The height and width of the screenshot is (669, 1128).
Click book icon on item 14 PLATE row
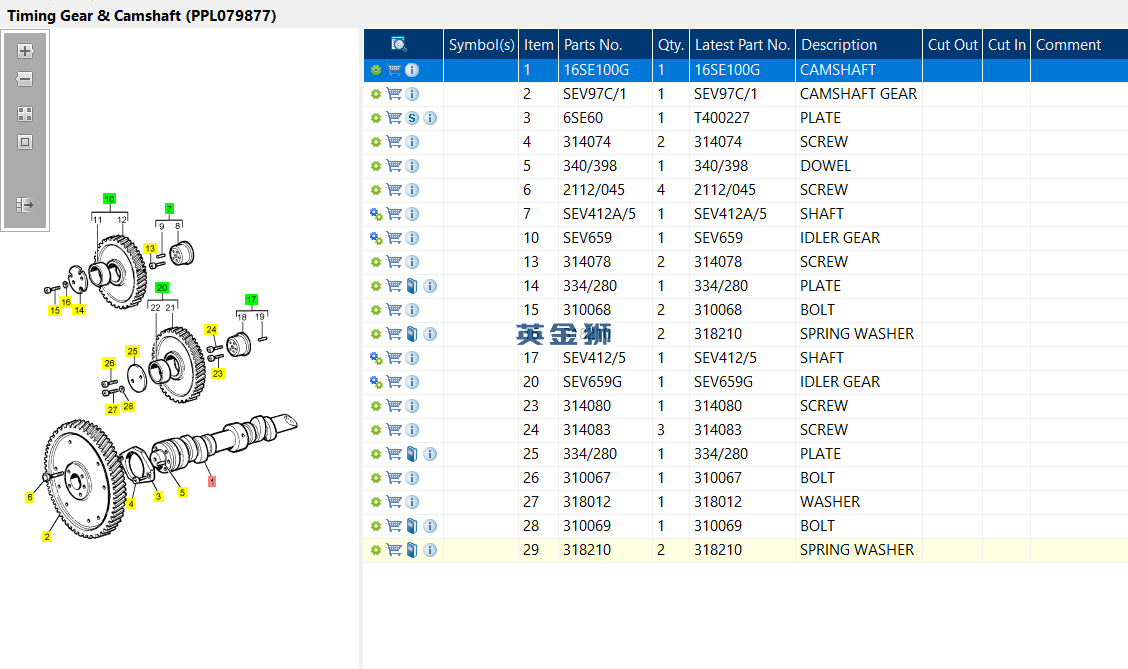(412, 286)
